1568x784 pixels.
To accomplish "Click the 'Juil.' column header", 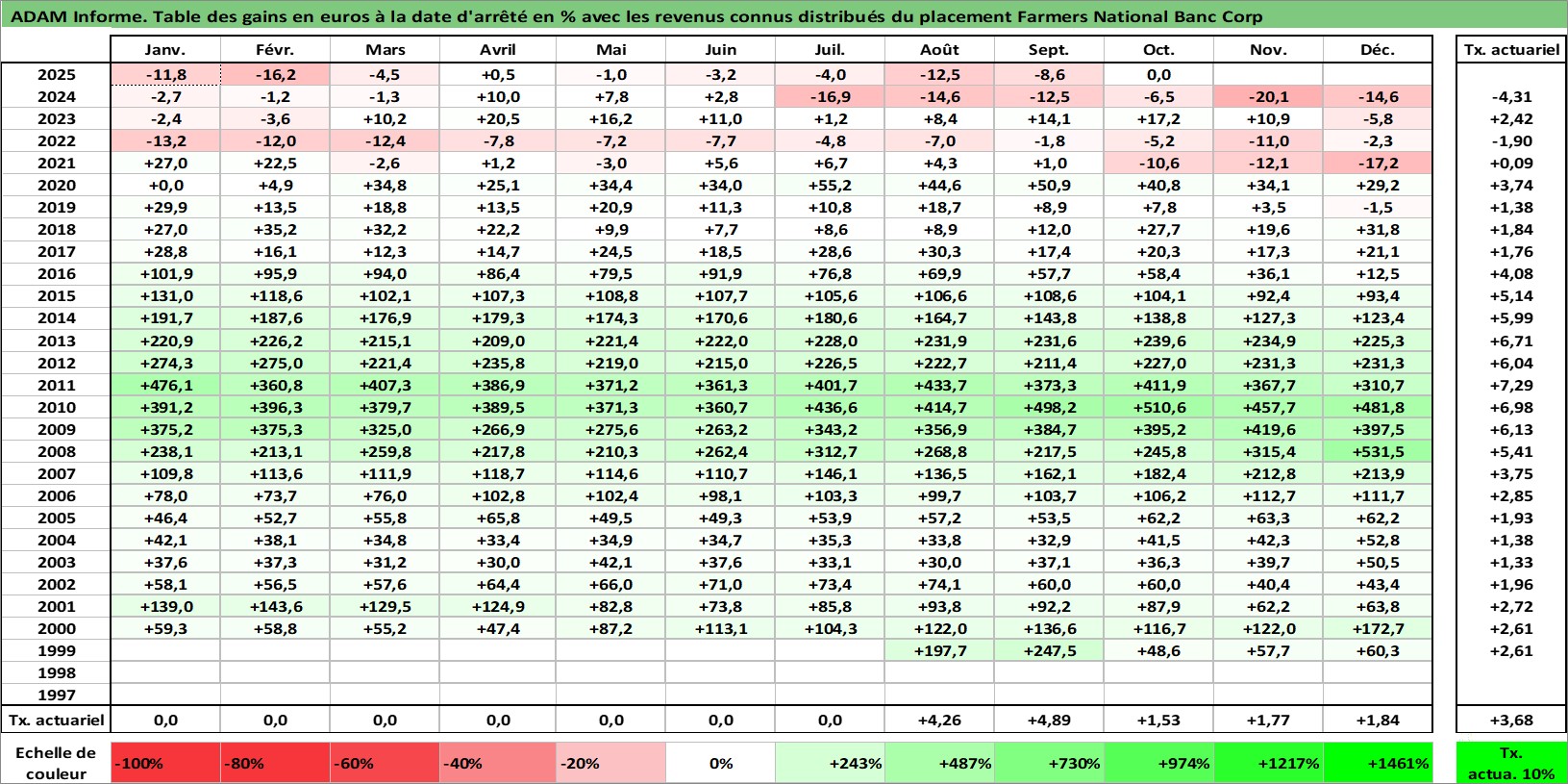I will point(830,50).
